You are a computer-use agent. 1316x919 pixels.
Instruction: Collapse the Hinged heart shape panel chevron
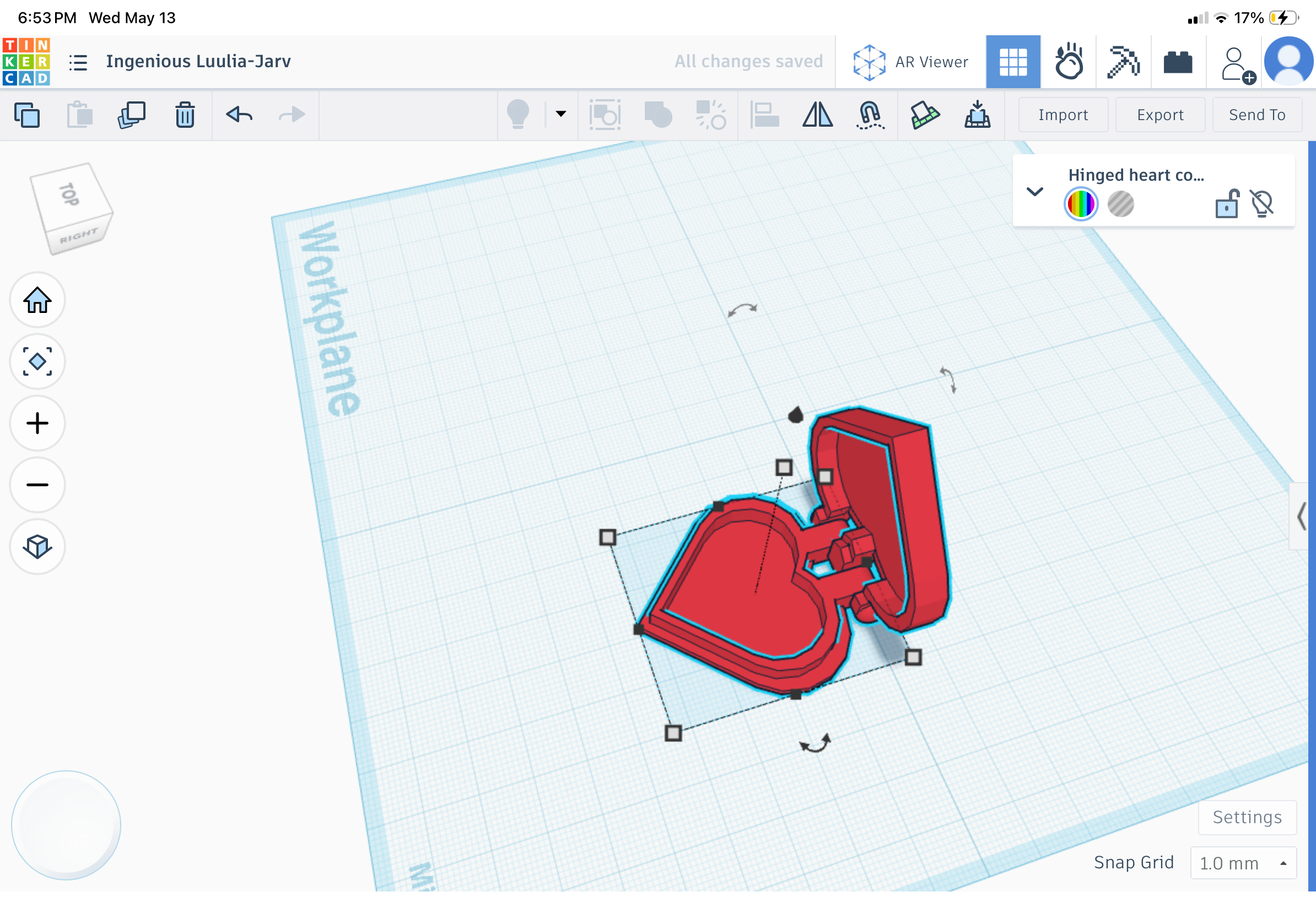coord(1034,191)
